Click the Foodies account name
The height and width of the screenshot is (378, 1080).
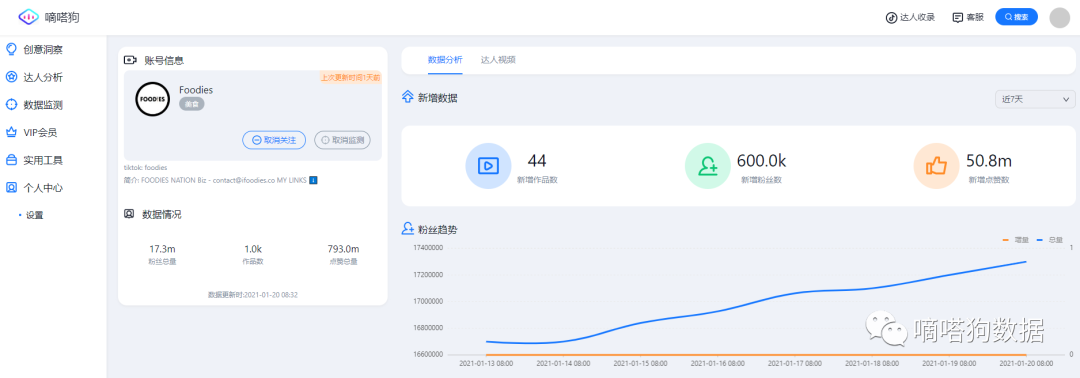tap(196, 90)
